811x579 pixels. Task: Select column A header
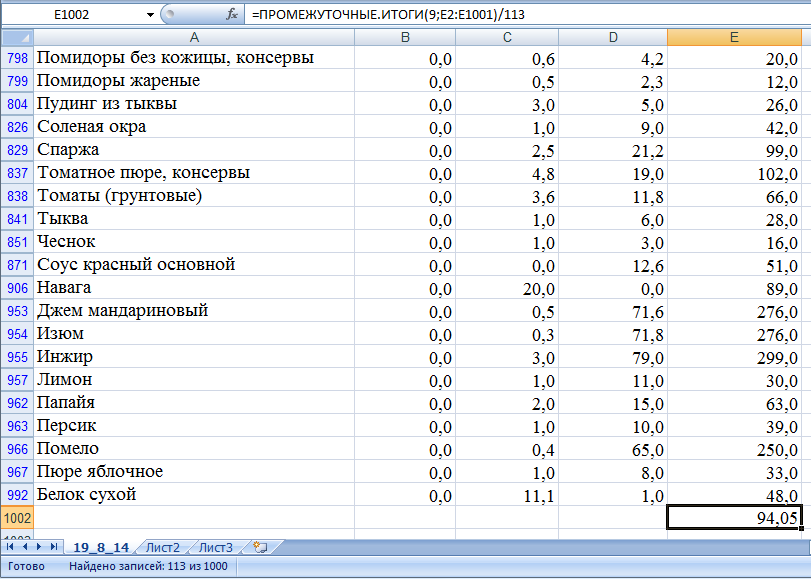click(194, 37)
